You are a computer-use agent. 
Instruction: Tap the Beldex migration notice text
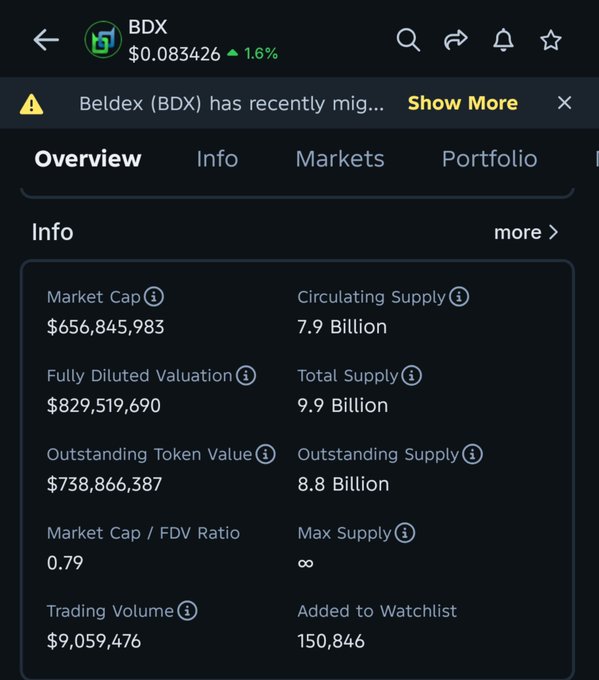tap(232, 104)
